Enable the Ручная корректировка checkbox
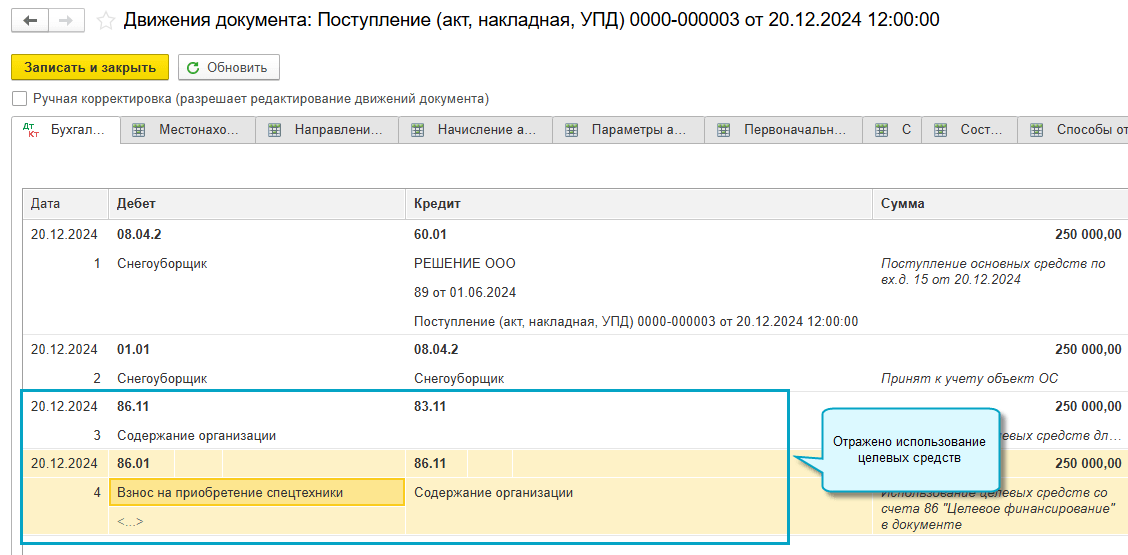Viewport: 1128px width, 555px height. pos(19,99)
